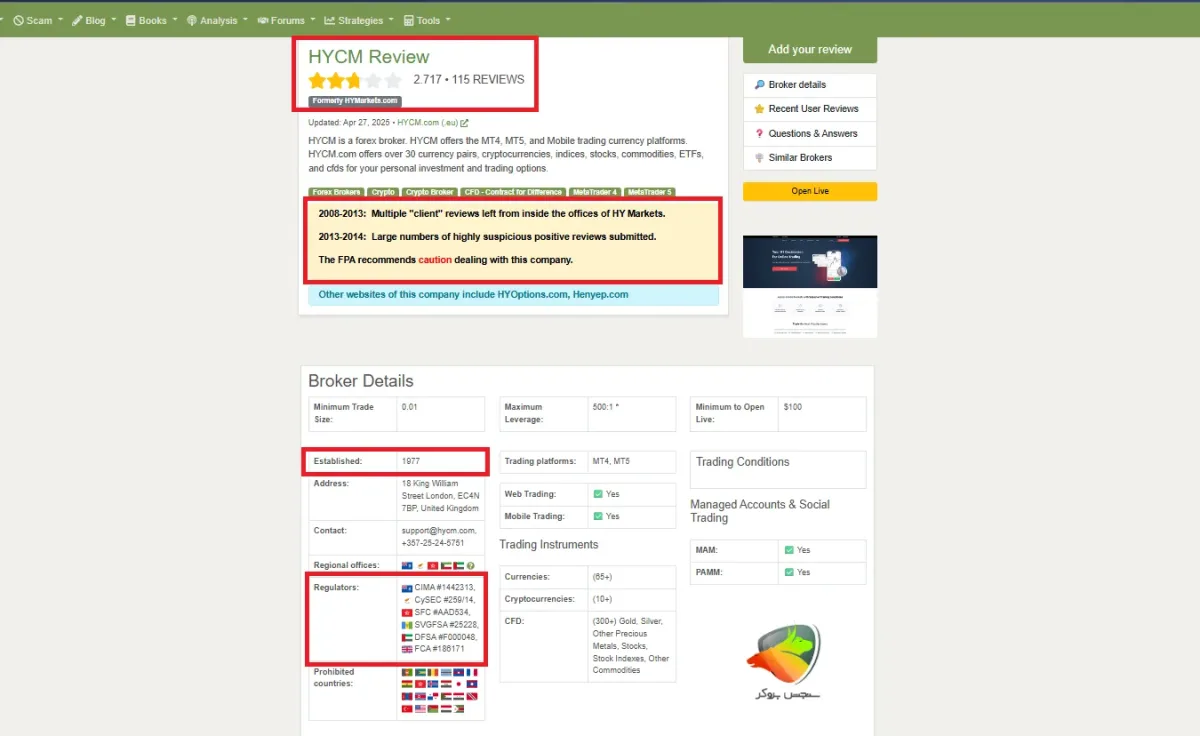Open the HYCM.com (.eu) link
1200x736 pixels.
427,123
